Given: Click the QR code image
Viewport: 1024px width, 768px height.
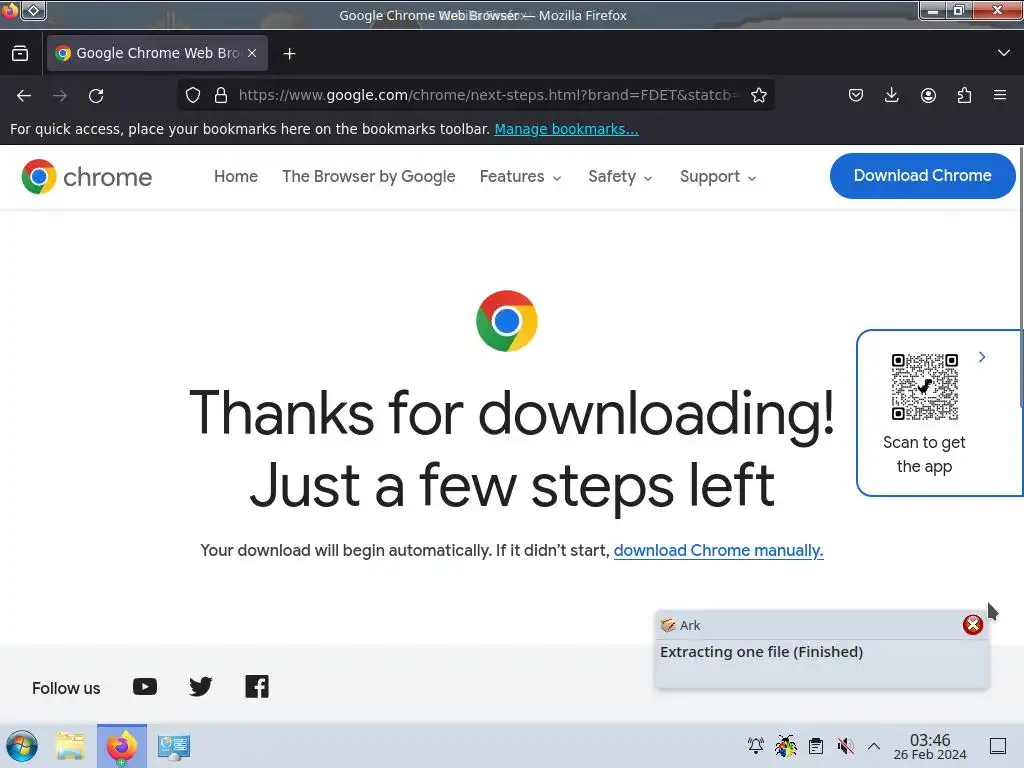Looking at the screenshot, I should click(924, 387).
